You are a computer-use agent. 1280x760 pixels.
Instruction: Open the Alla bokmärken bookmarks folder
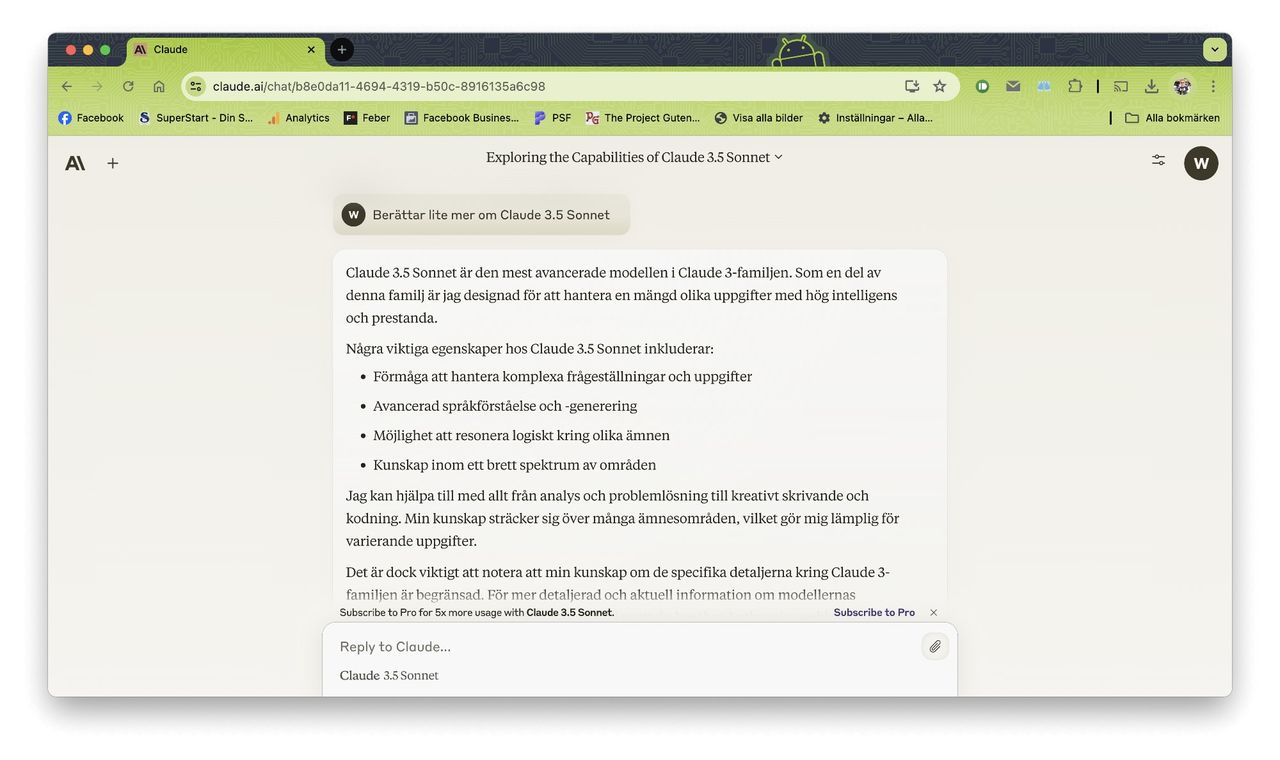coord(1172,118)
